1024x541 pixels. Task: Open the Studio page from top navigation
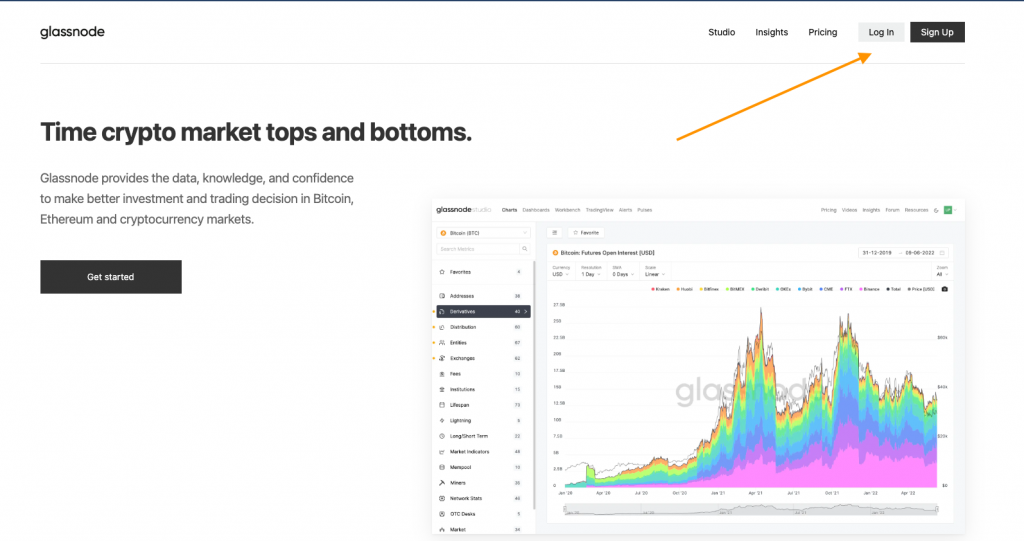click(722, 32)
